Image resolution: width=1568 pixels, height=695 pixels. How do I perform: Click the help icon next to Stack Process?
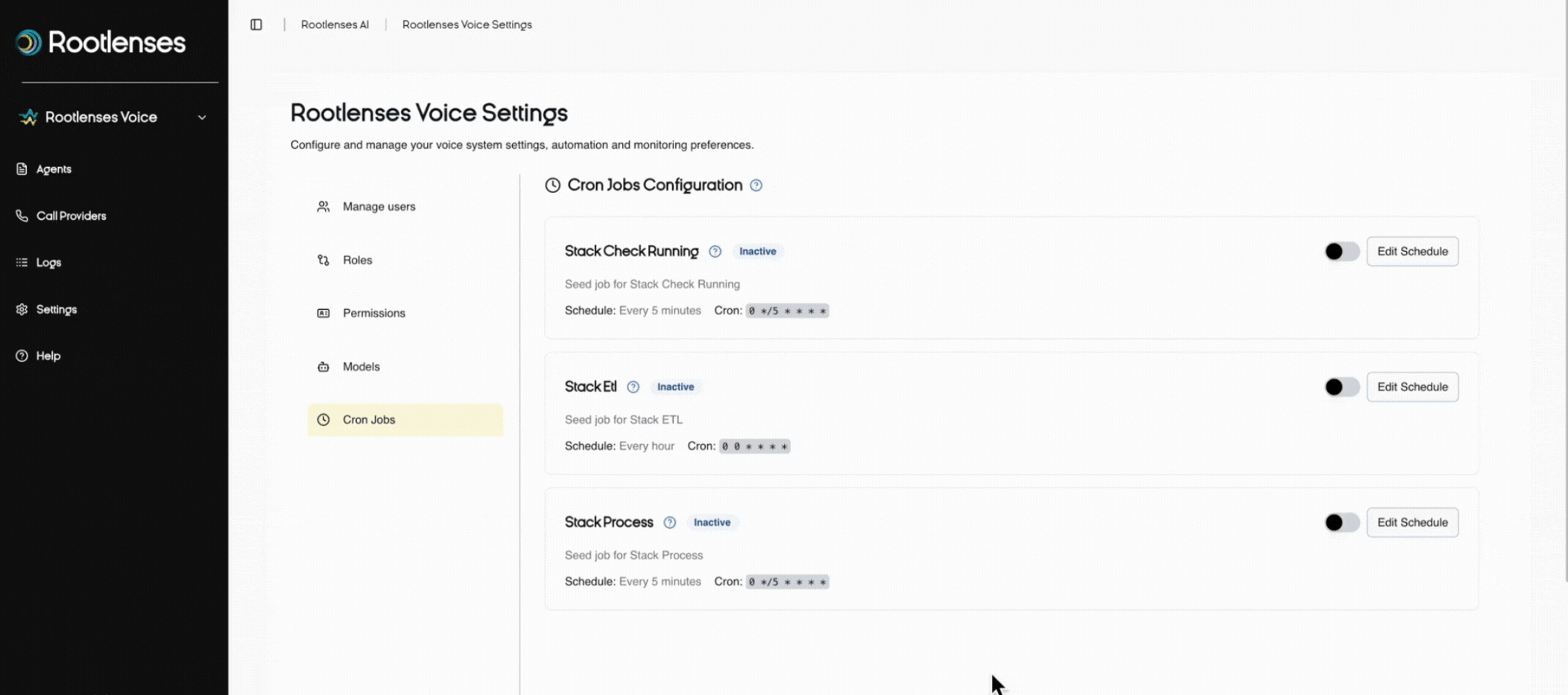tap(669, 523)
